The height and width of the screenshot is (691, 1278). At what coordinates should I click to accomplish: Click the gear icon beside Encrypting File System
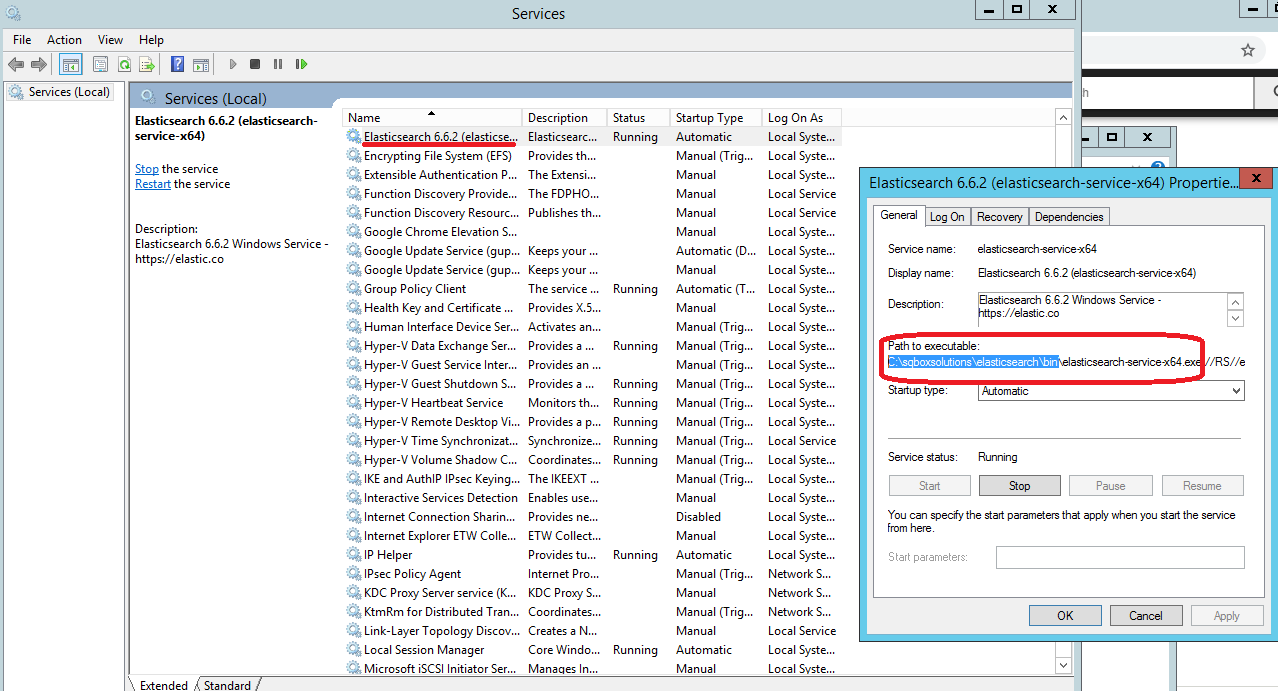click(354, 155)
